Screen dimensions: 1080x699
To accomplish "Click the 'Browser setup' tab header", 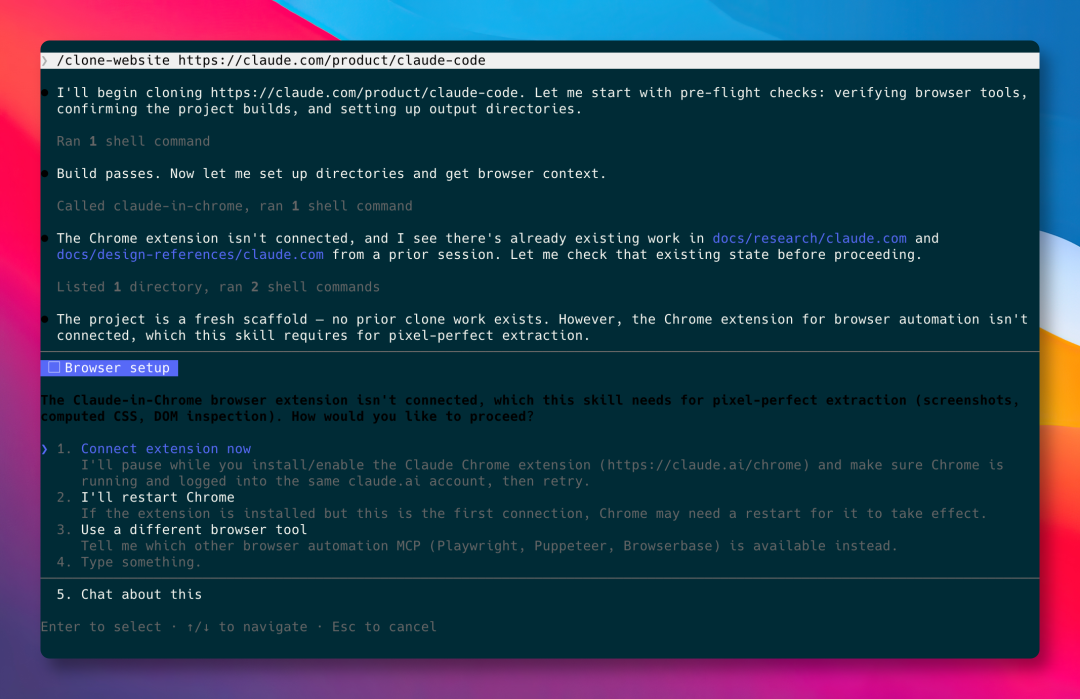I will pos(110,368).
